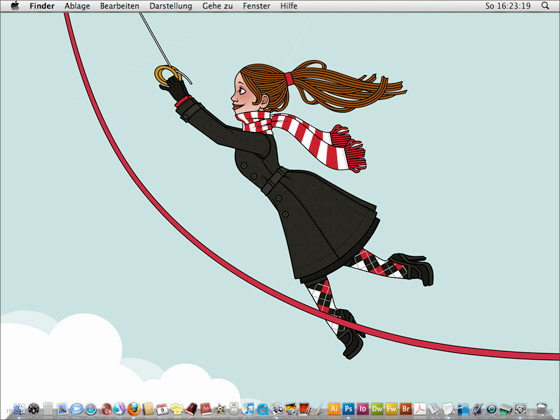Viewport: 560px width, 420px height.
Task: Open iCal calendar in the Dock
Action: [162, 409]
